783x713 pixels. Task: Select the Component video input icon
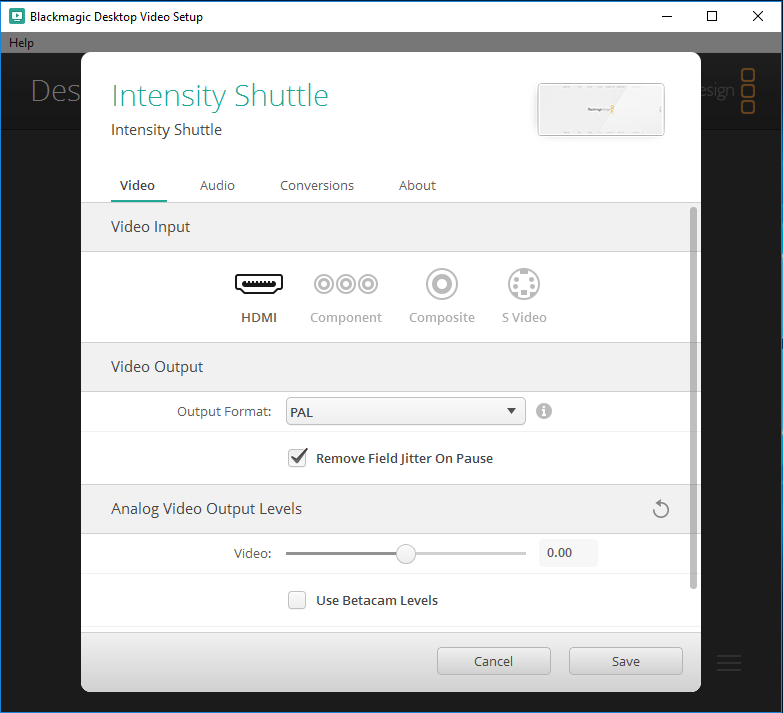pyautogui.click(x=346, y=284)
